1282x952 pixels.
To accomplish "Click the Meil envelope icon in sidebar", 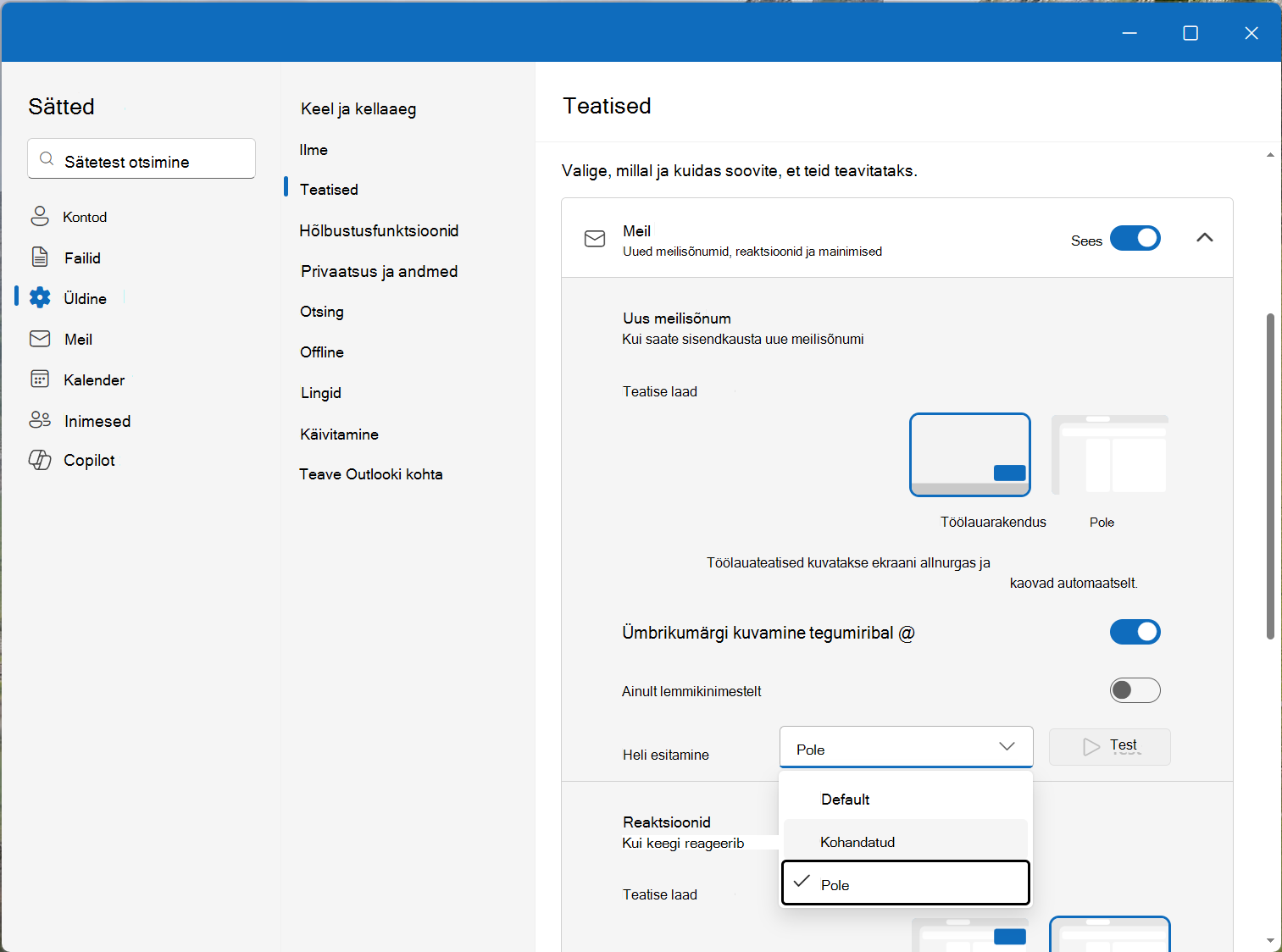I will click(40, 339).
